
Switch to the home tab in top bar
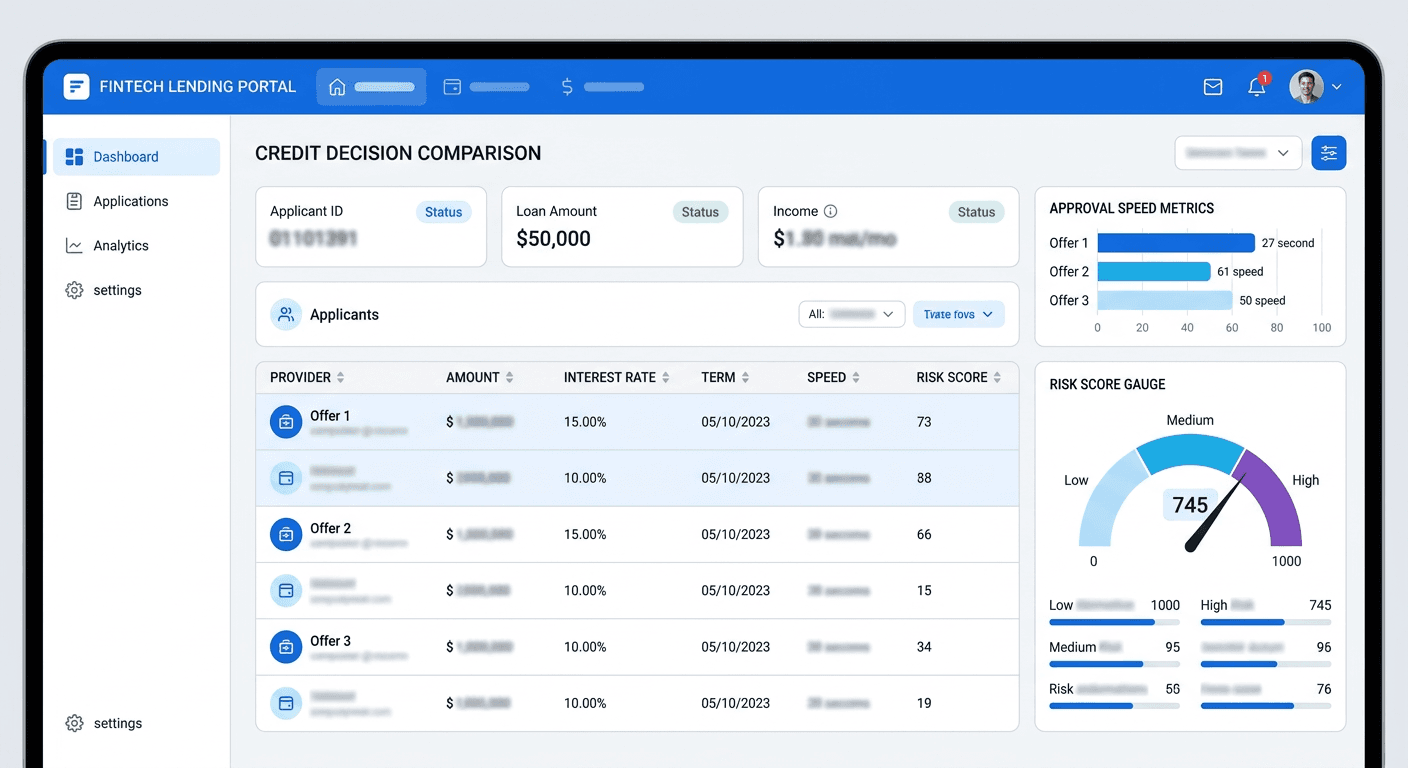point(371,87)
